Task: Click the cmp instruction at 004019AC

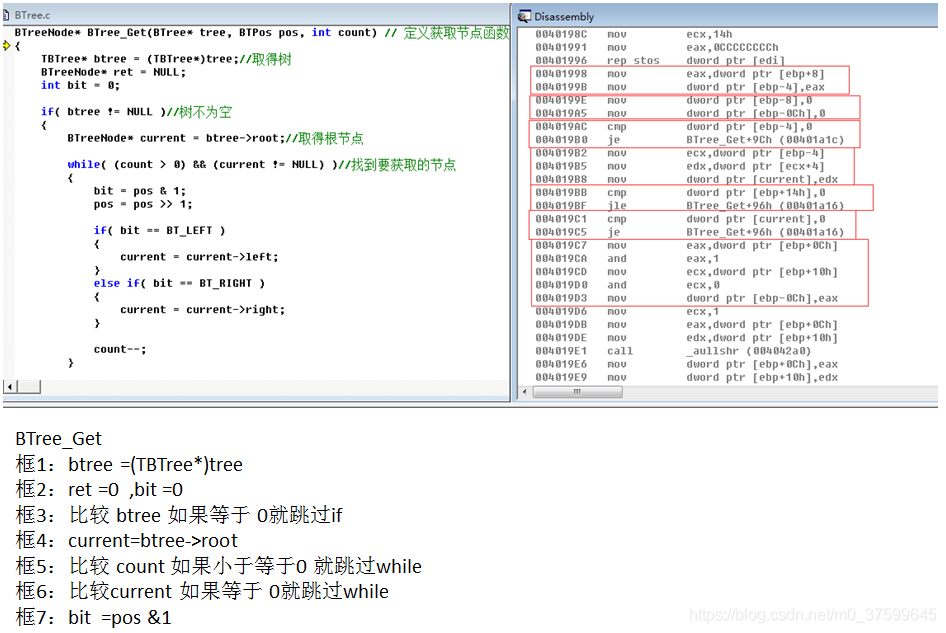Action: [x=673, y=127]
